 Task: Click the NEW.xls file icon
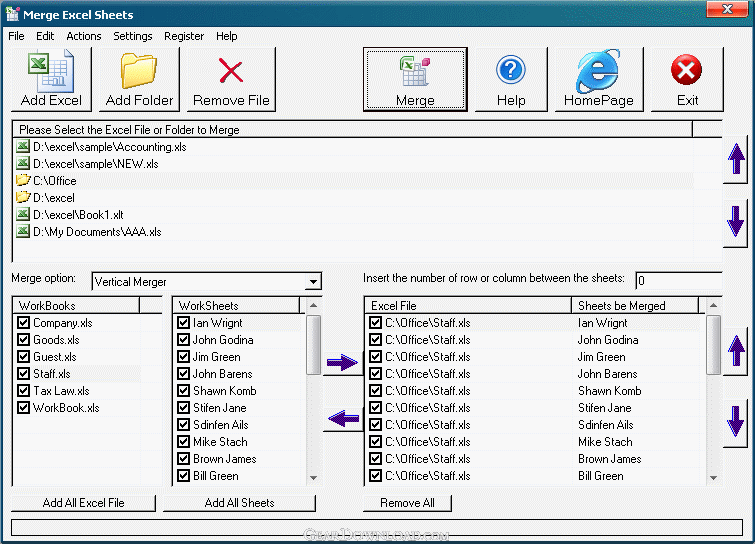(x=23, y=163)
